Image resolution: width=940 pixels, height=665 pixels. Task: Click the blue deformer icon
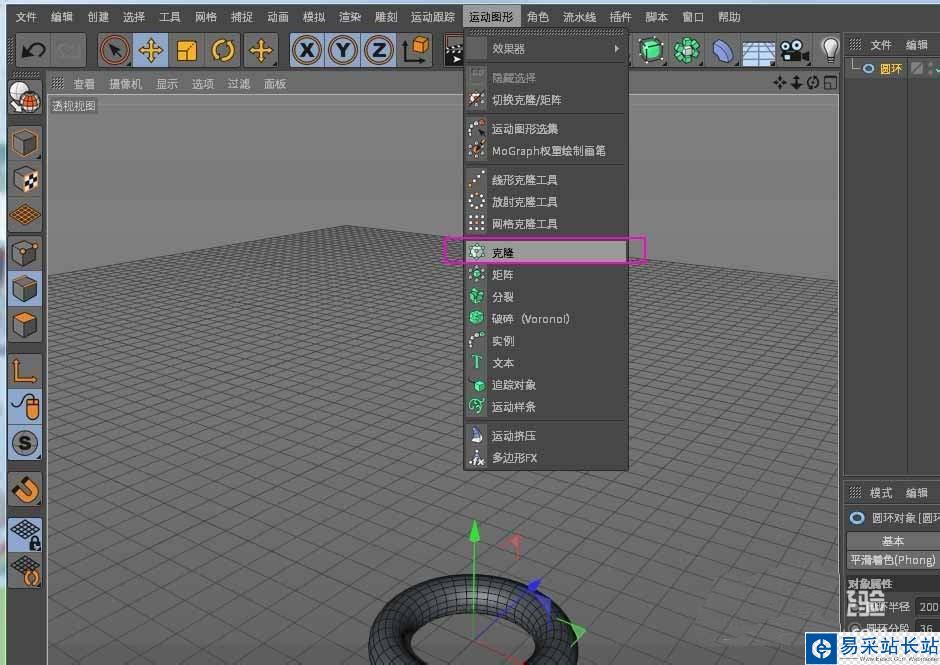click(723, 50)
